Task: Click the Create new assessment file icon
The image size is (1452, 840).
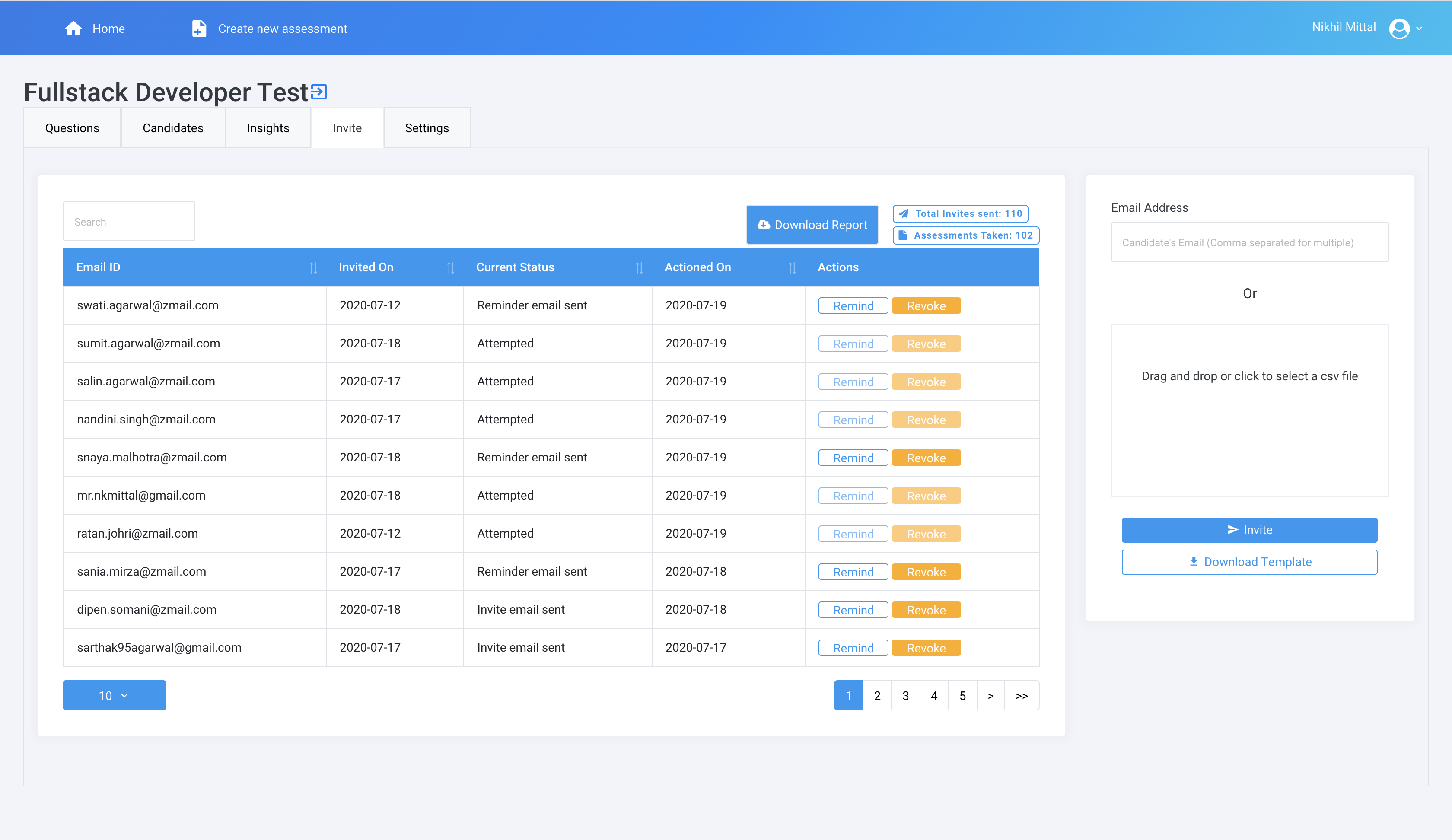Action: [199, 29]
